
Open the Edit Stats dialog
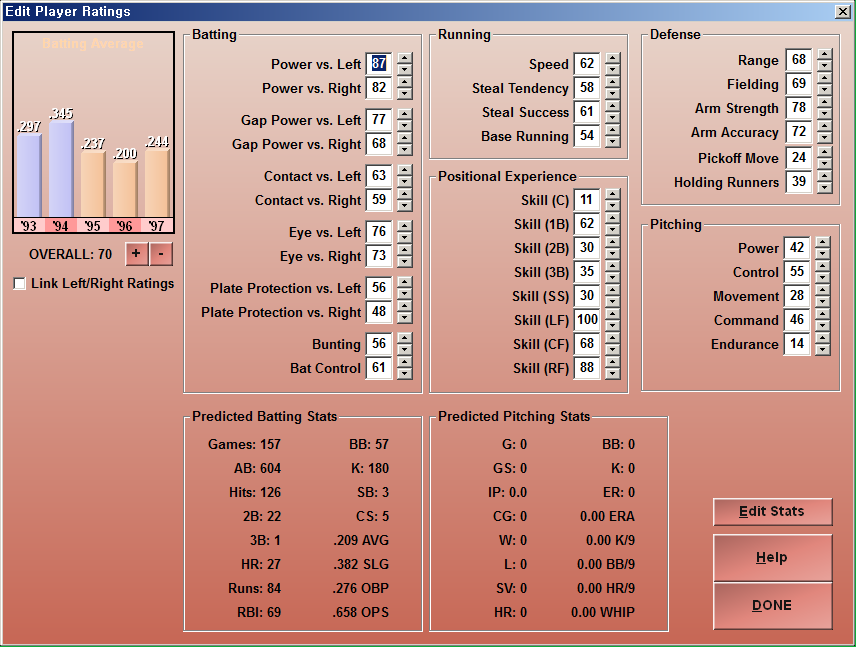(x=772, y=512)
